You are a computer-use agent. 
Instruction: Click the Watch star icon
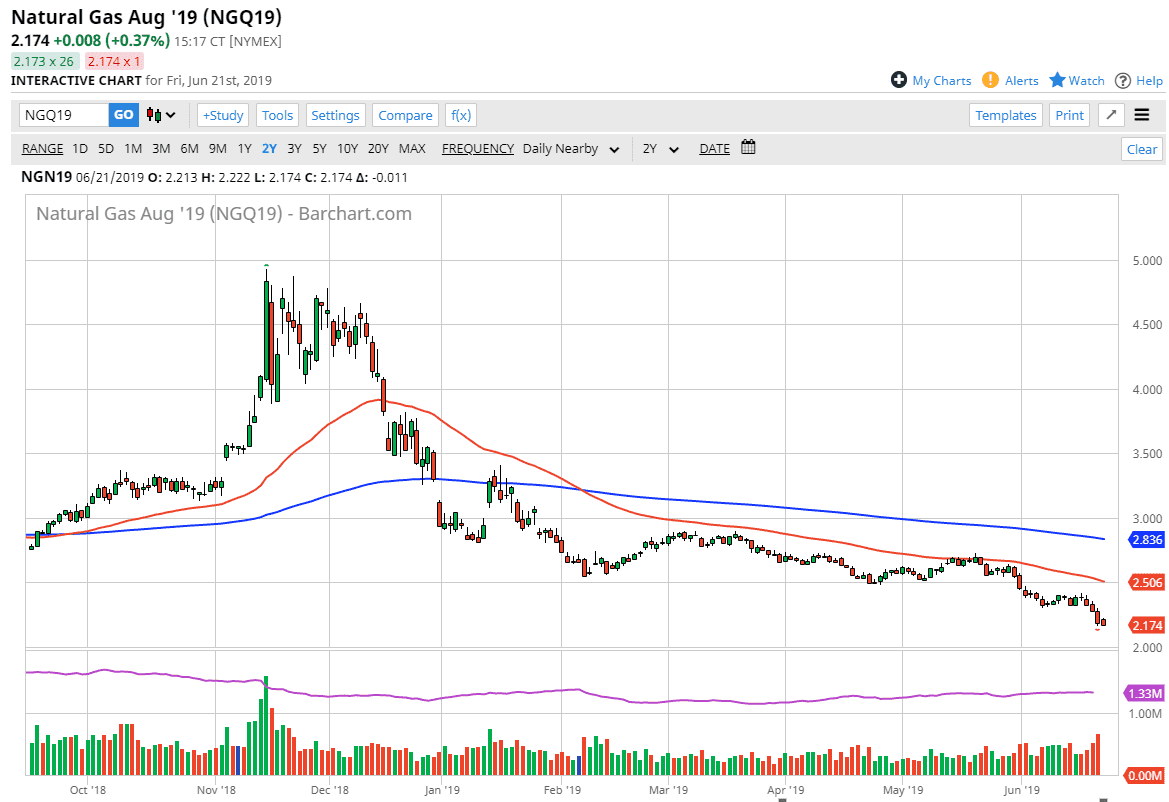click(x=1057, y=80)
